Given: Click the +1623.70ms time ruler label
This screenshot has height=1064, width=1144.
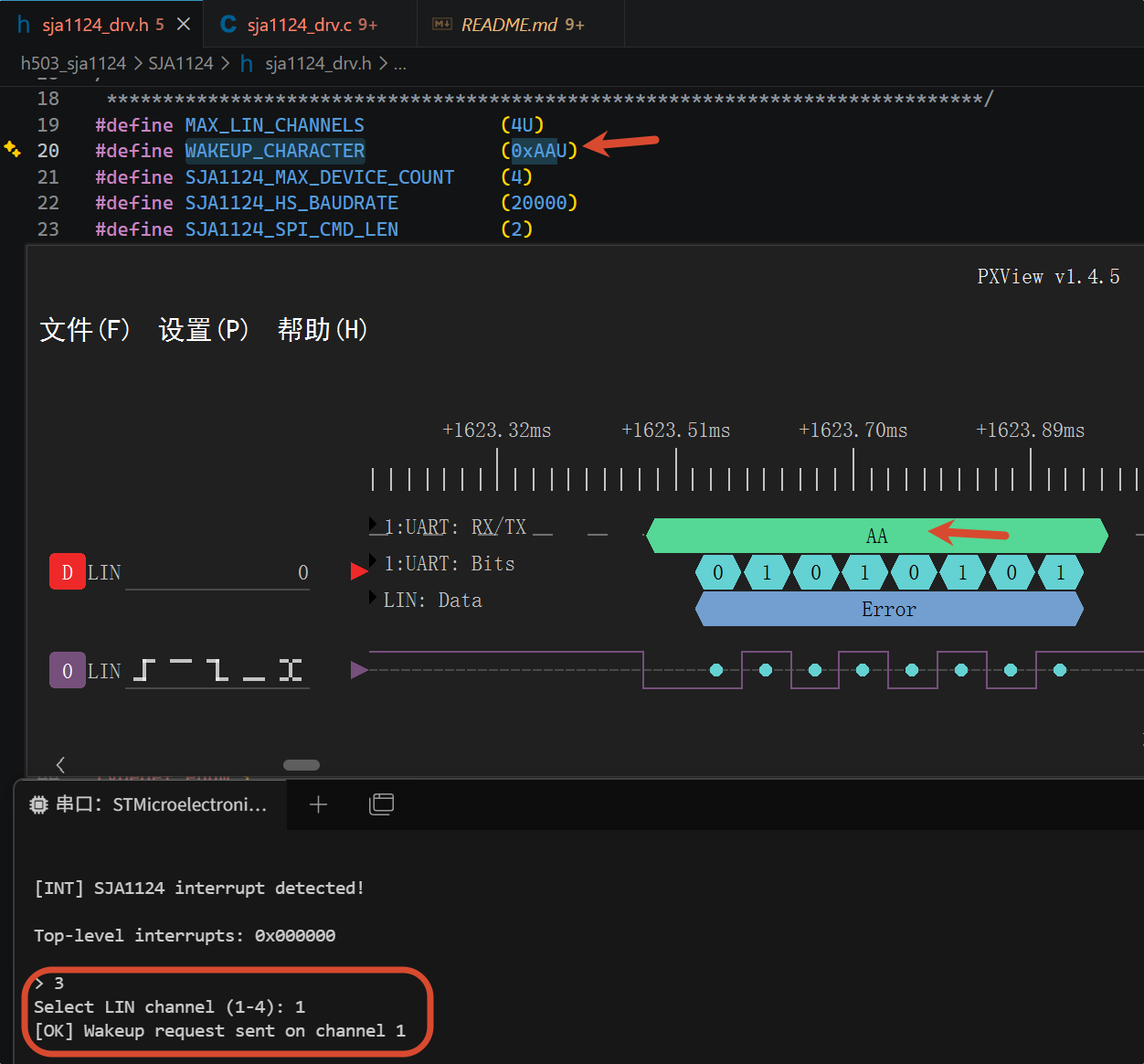Looking at the screenshot, I should pos(853,430).
